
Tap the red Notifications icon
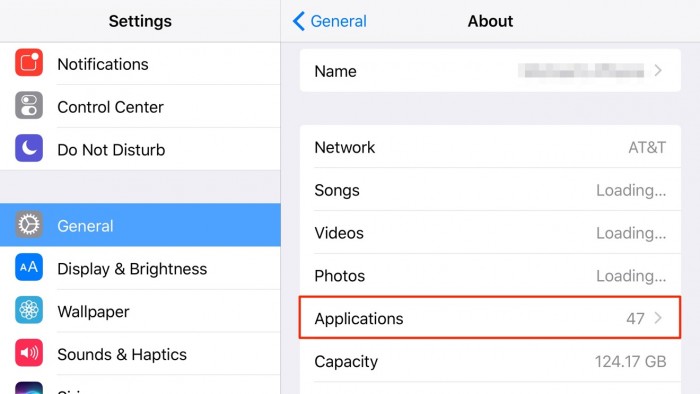tap(29, 62)
